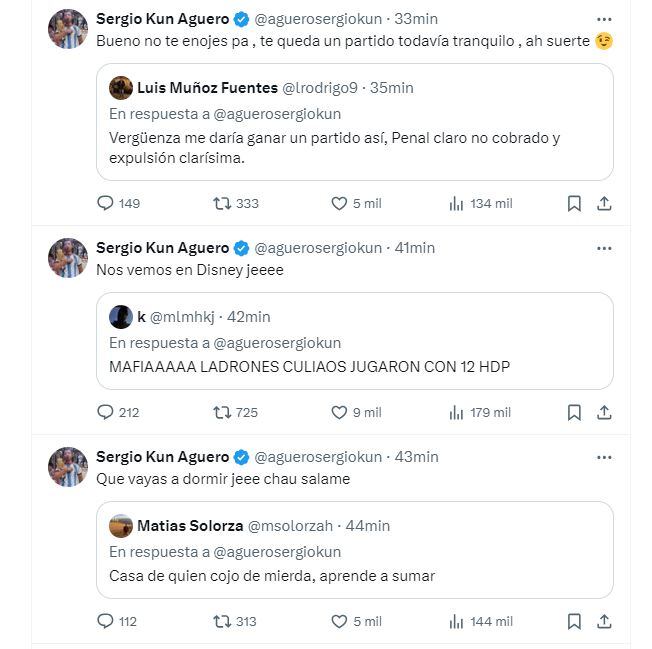The image size is (652, 649).
Task: View analytics of the 134 mil tweet
Action: 457,203
